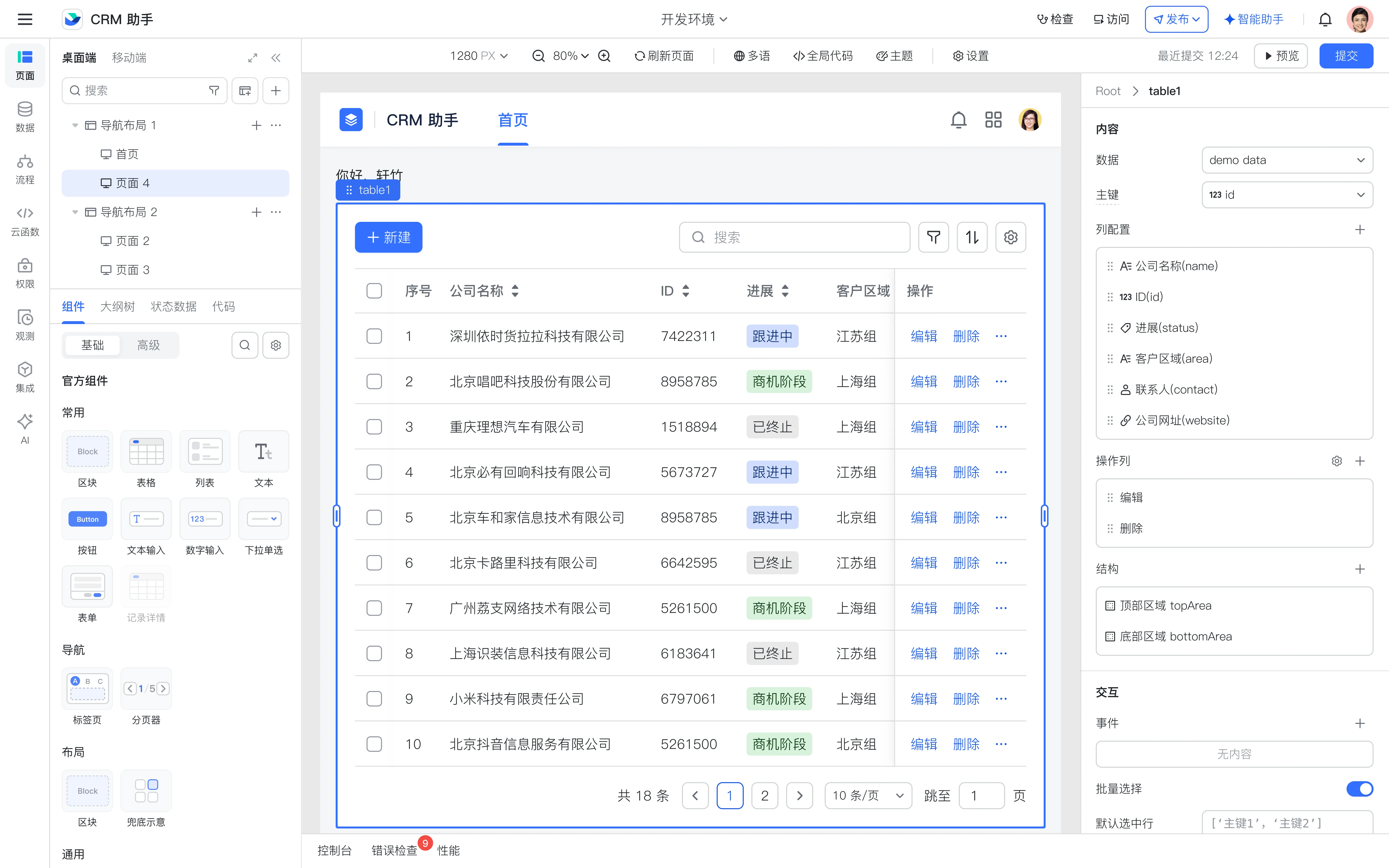1389x868 pixels.
Task: Click the bell icon in CRM preview header
Action: click(959, 120)
